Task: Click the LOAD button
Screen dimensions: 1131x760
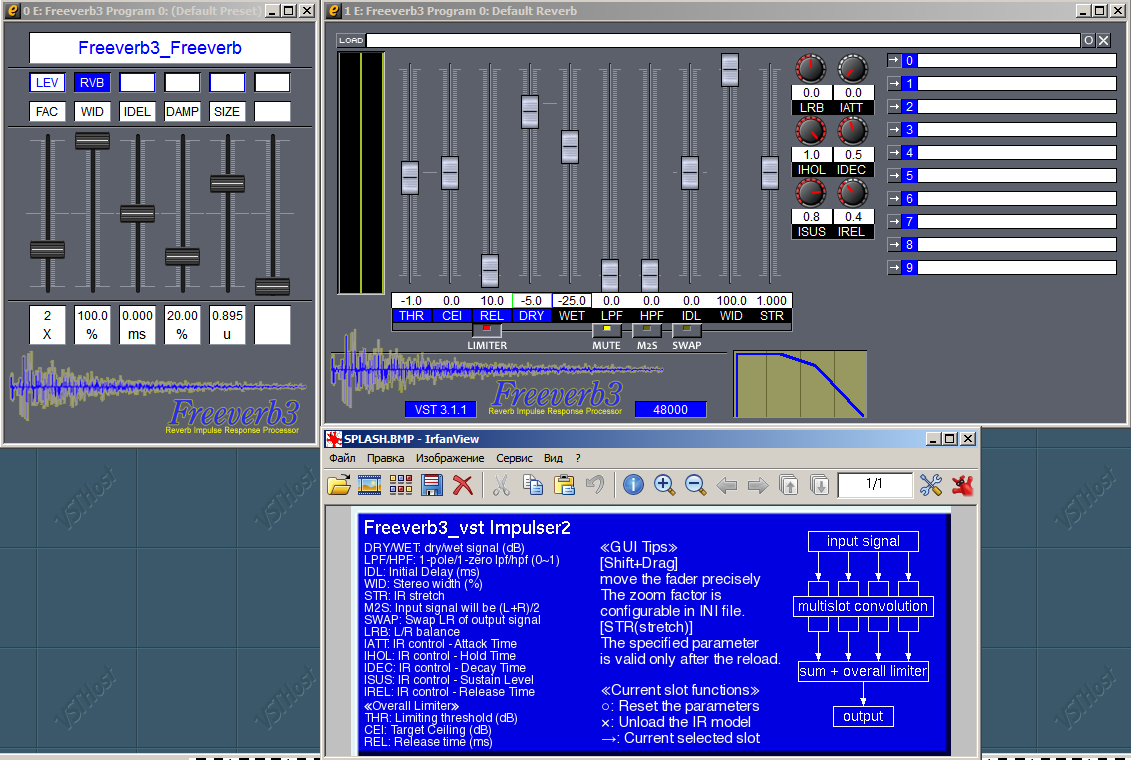Action: click(351, 40)
